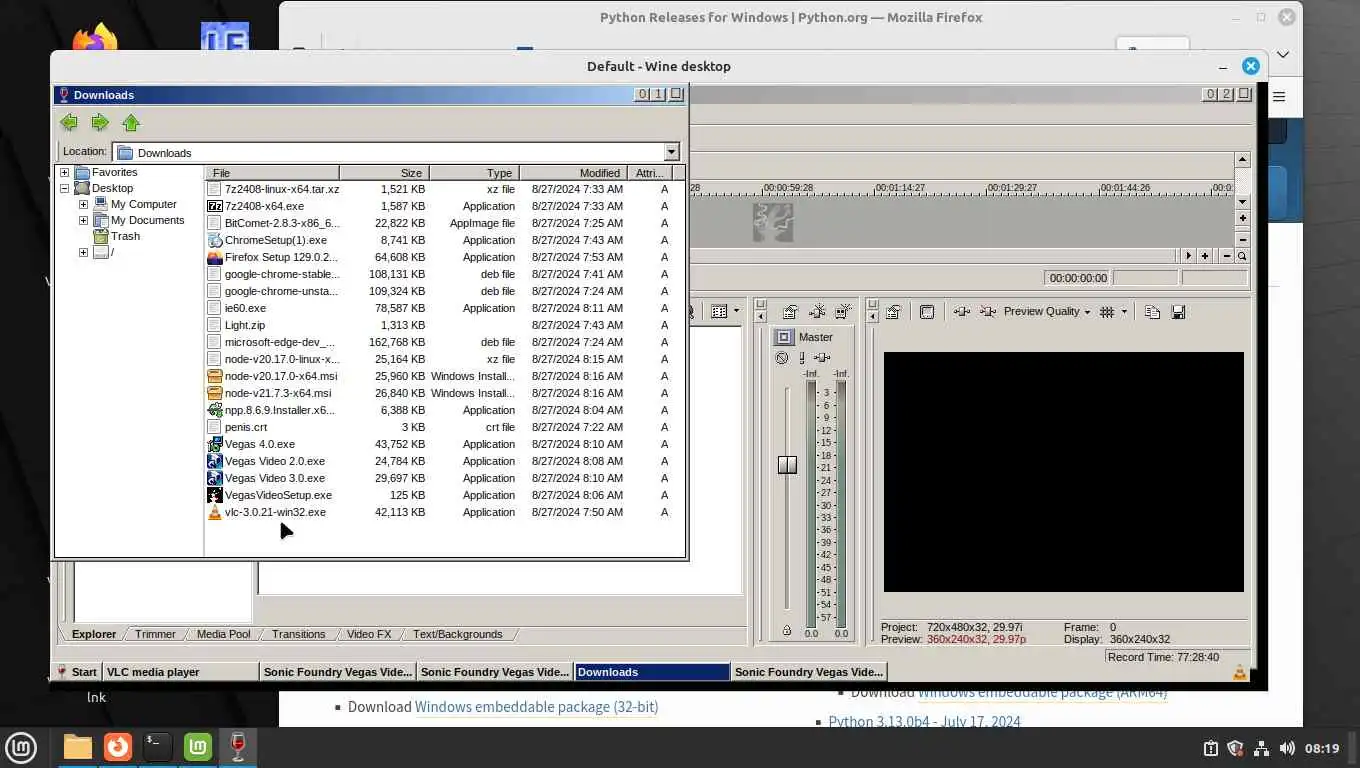Select the file ie60.exe
Viewport: 1360px width, 768px height.
(x=245, y=308)
